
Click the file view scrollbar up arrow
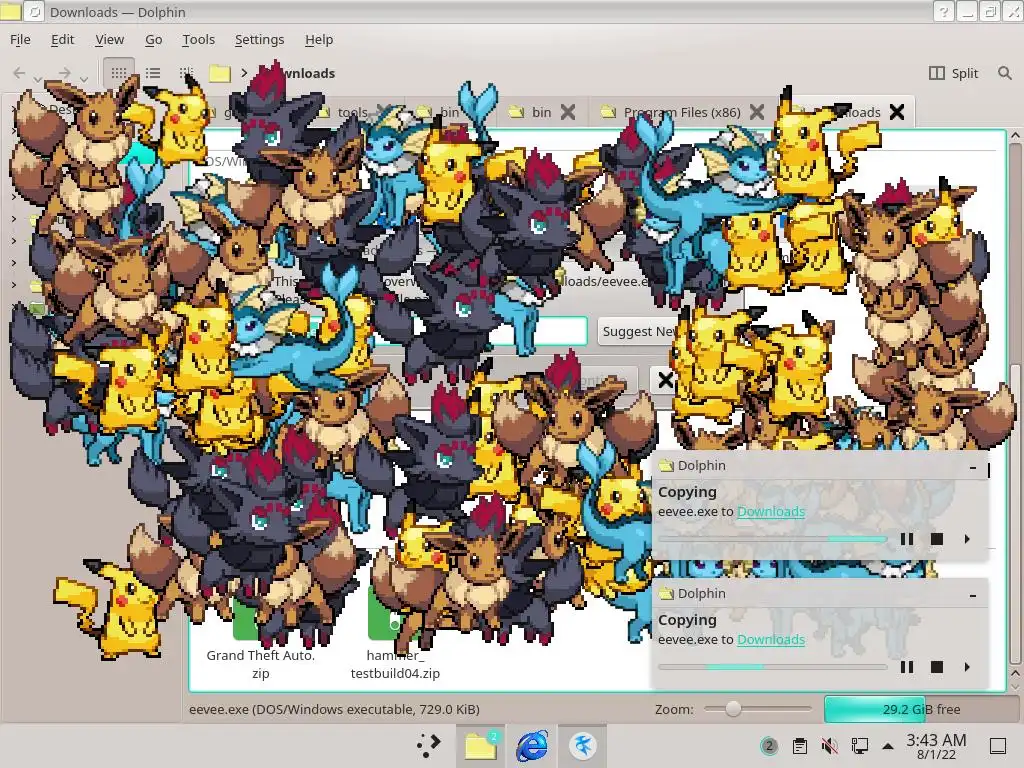point(1015,135)
